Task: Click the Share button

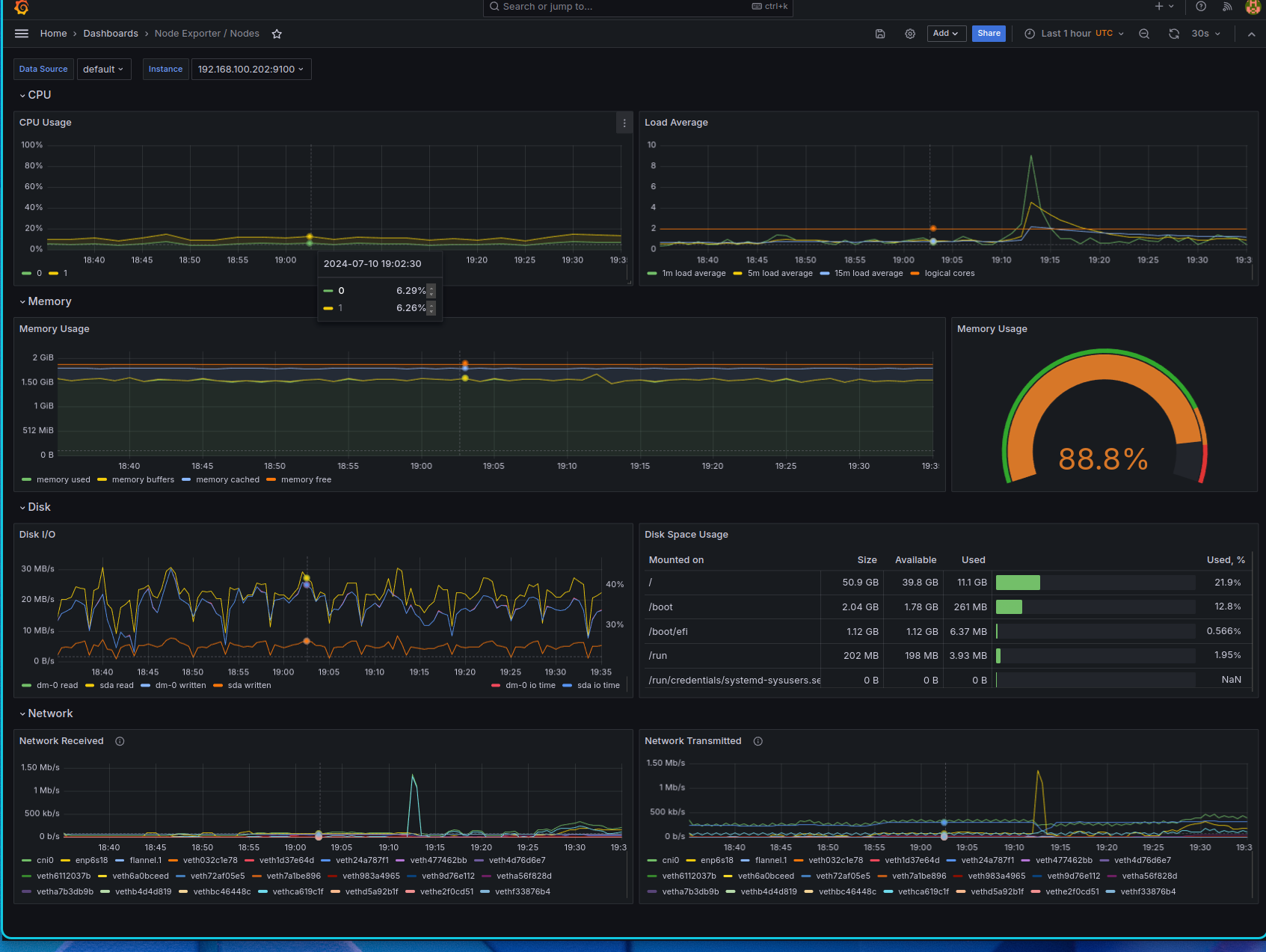Action: (989, 34)
